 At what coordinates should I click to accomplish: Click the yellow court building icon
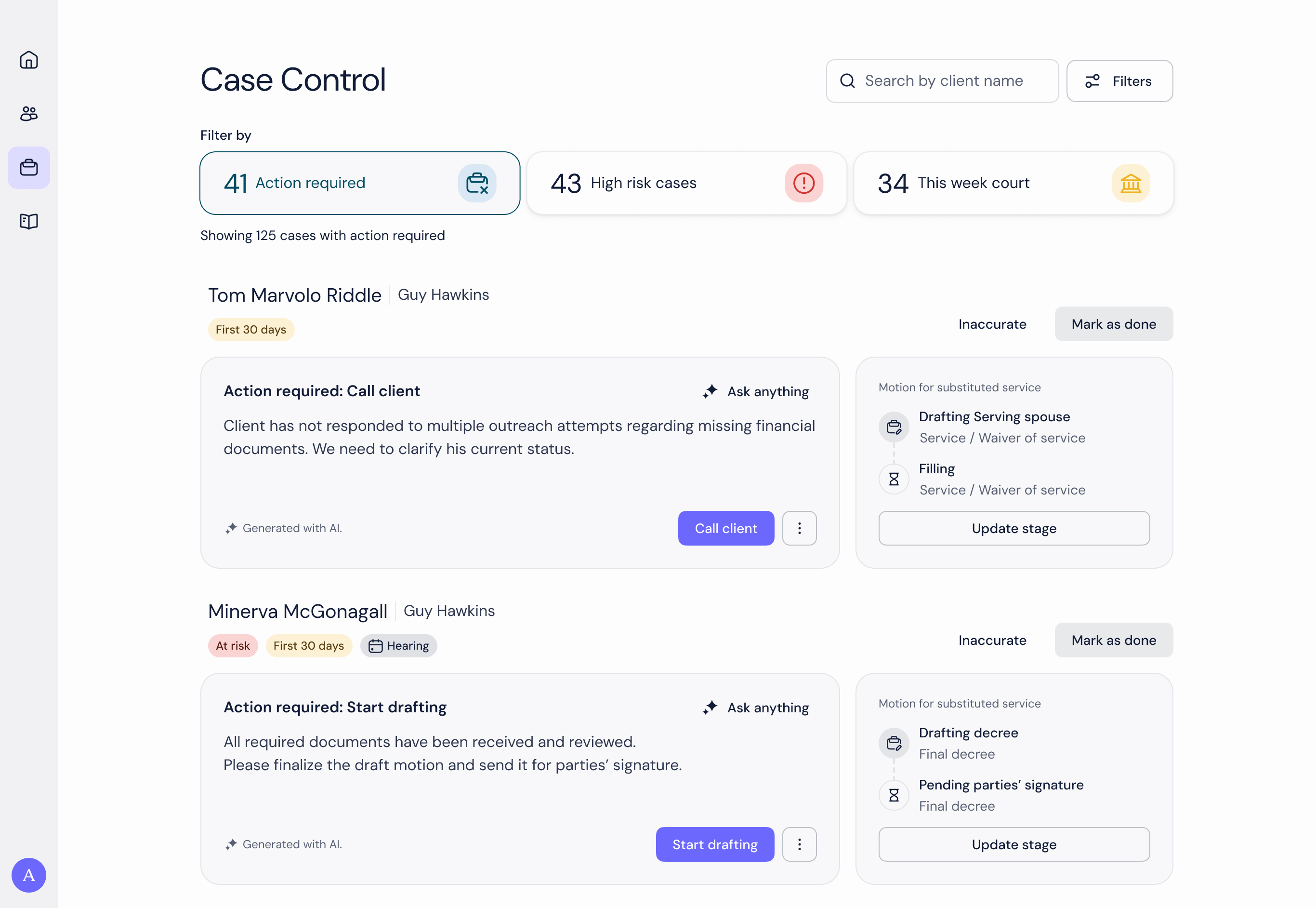[1131, 183]
